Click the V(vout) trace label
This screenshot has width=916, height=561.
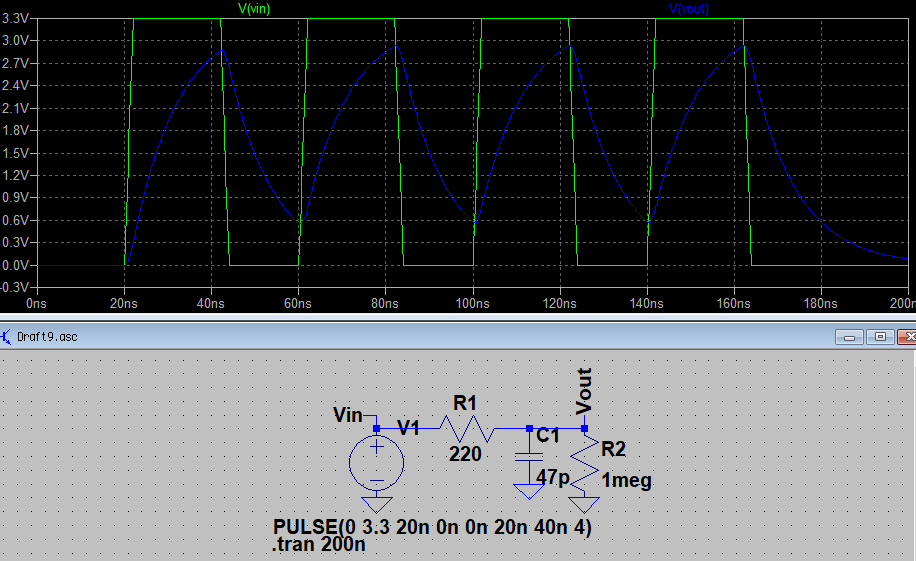689,8
